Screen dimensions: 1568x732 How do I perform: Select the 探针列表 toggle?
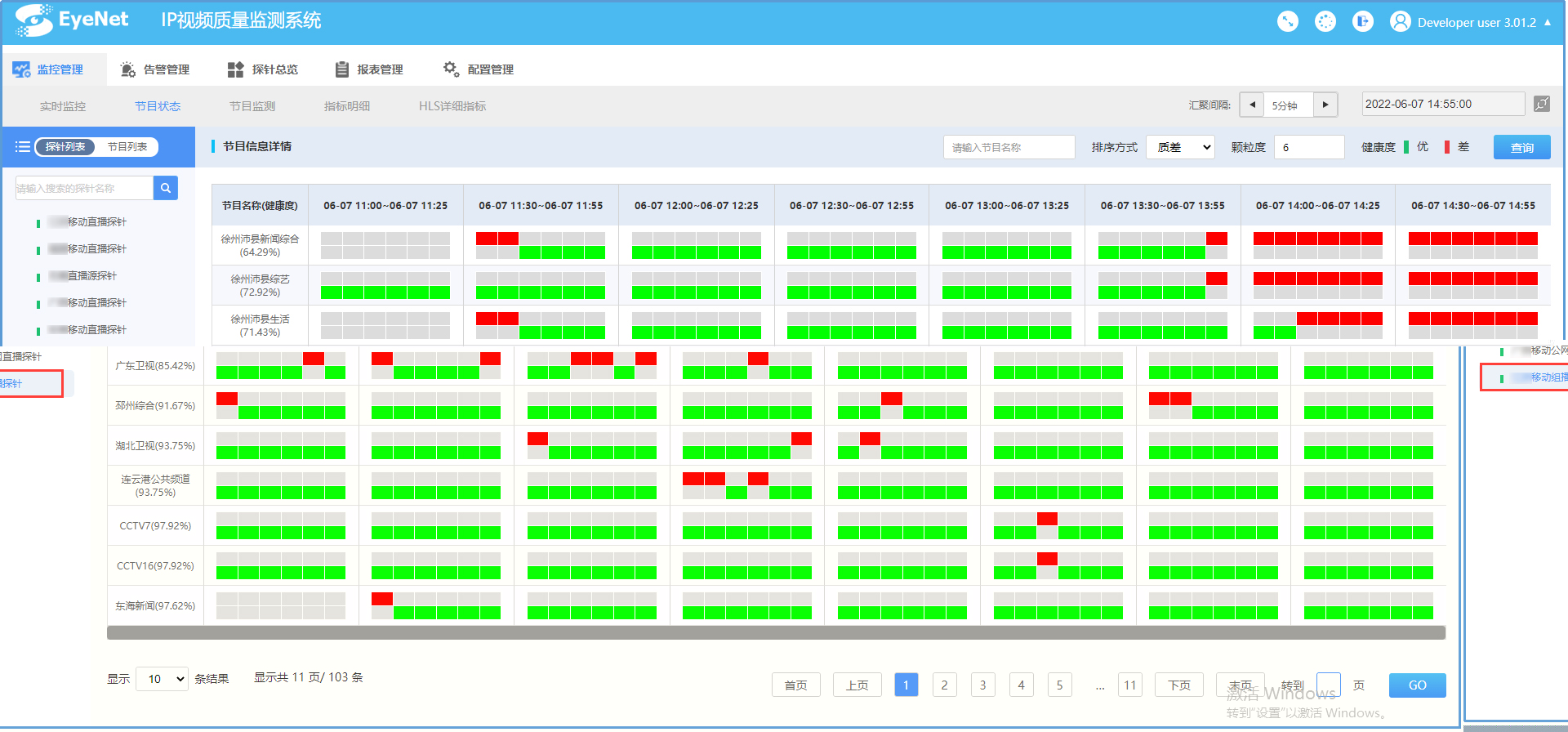[65, 146]
